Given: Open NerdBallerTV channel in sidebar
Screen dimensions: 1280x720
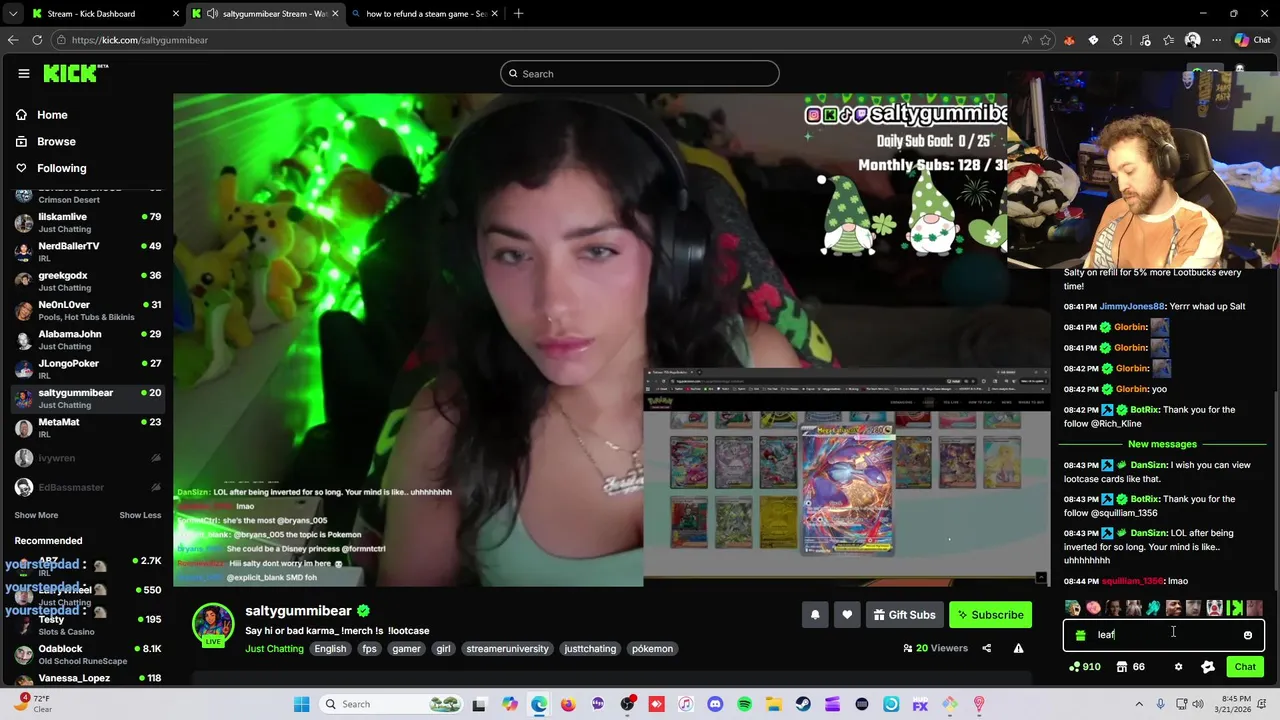Looking at the screenshot, I should point(87,251).
